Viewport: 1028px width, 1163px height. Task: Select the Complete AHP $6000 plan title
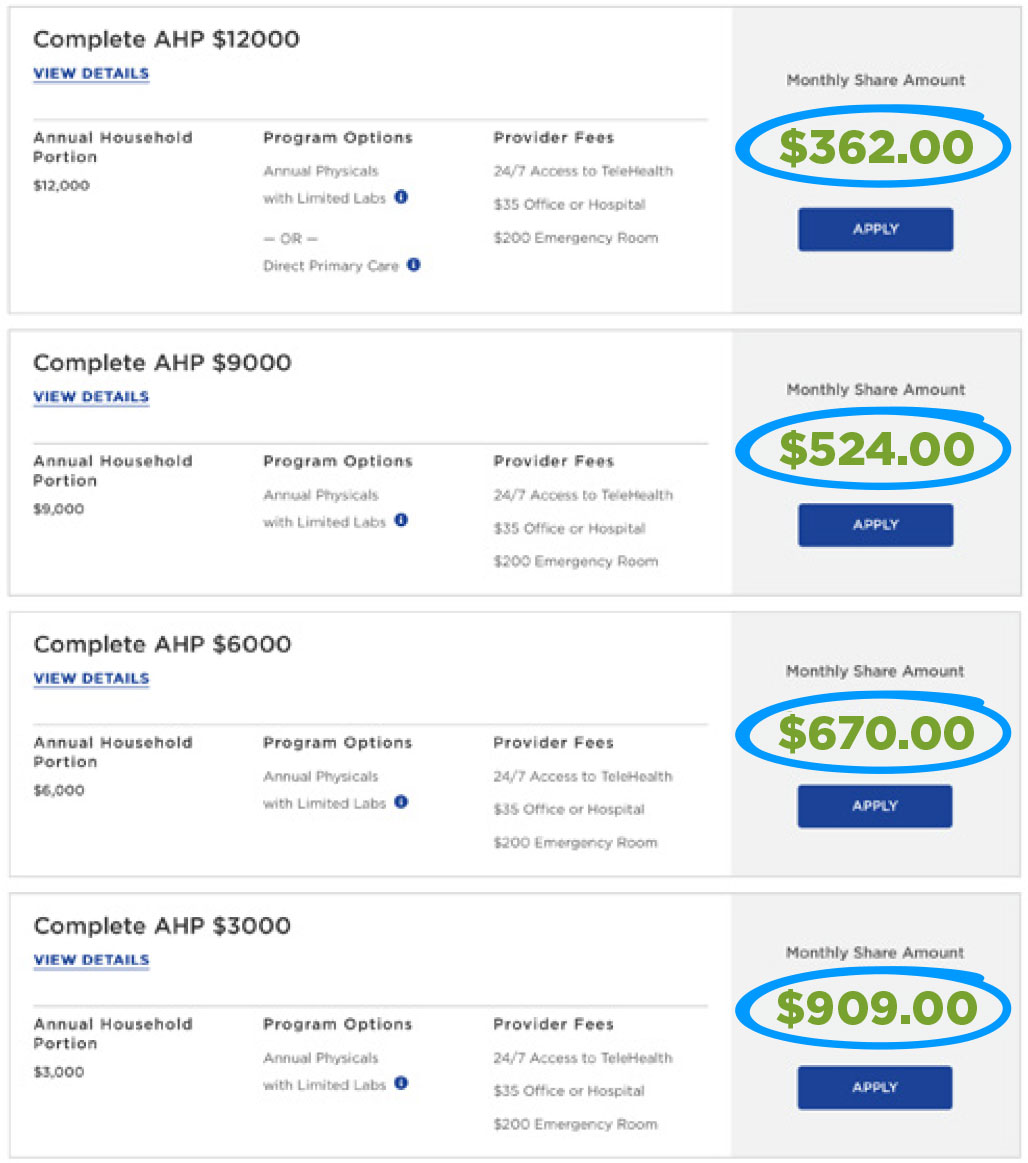coord(162,645)
